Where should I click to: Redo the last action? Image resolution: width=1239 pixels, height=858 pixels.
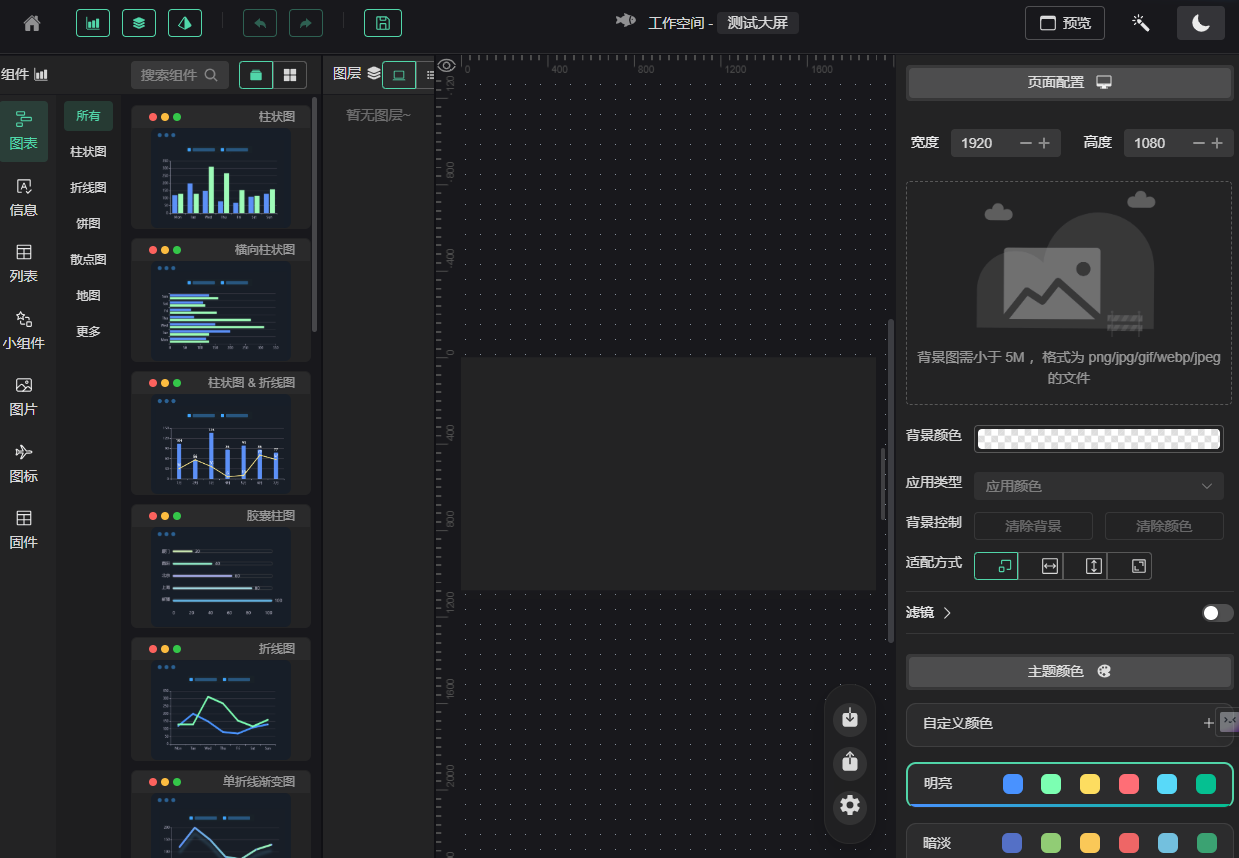(x=306, y=23)
